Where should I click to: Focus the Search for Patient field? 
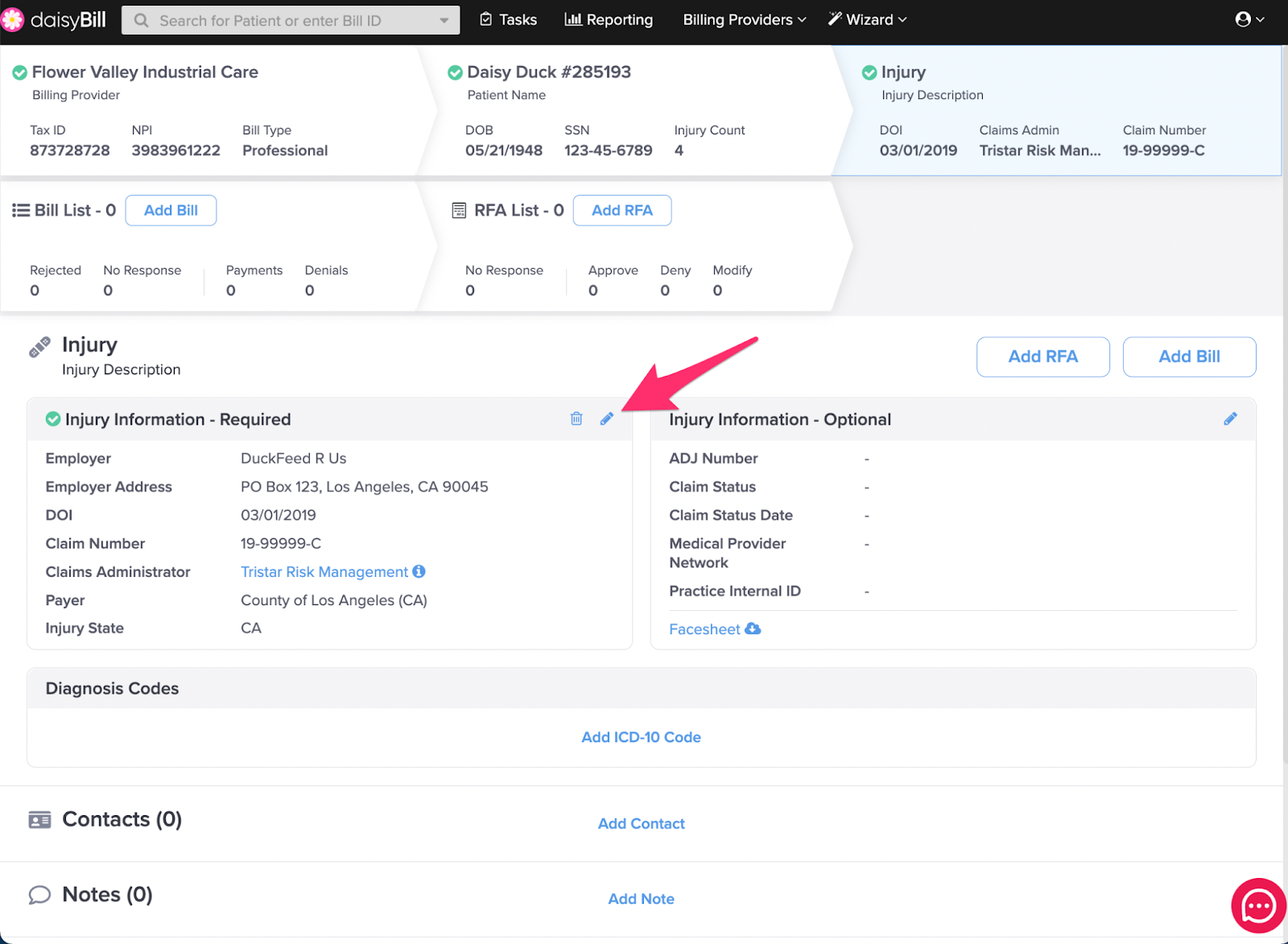coord(290,20)
